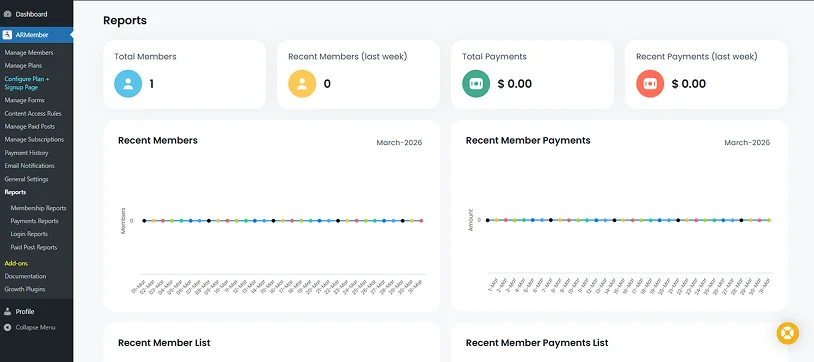814x362 pixels.
Task: Click the first data point on Member Payments chart
Action: [x=487, y=220]
